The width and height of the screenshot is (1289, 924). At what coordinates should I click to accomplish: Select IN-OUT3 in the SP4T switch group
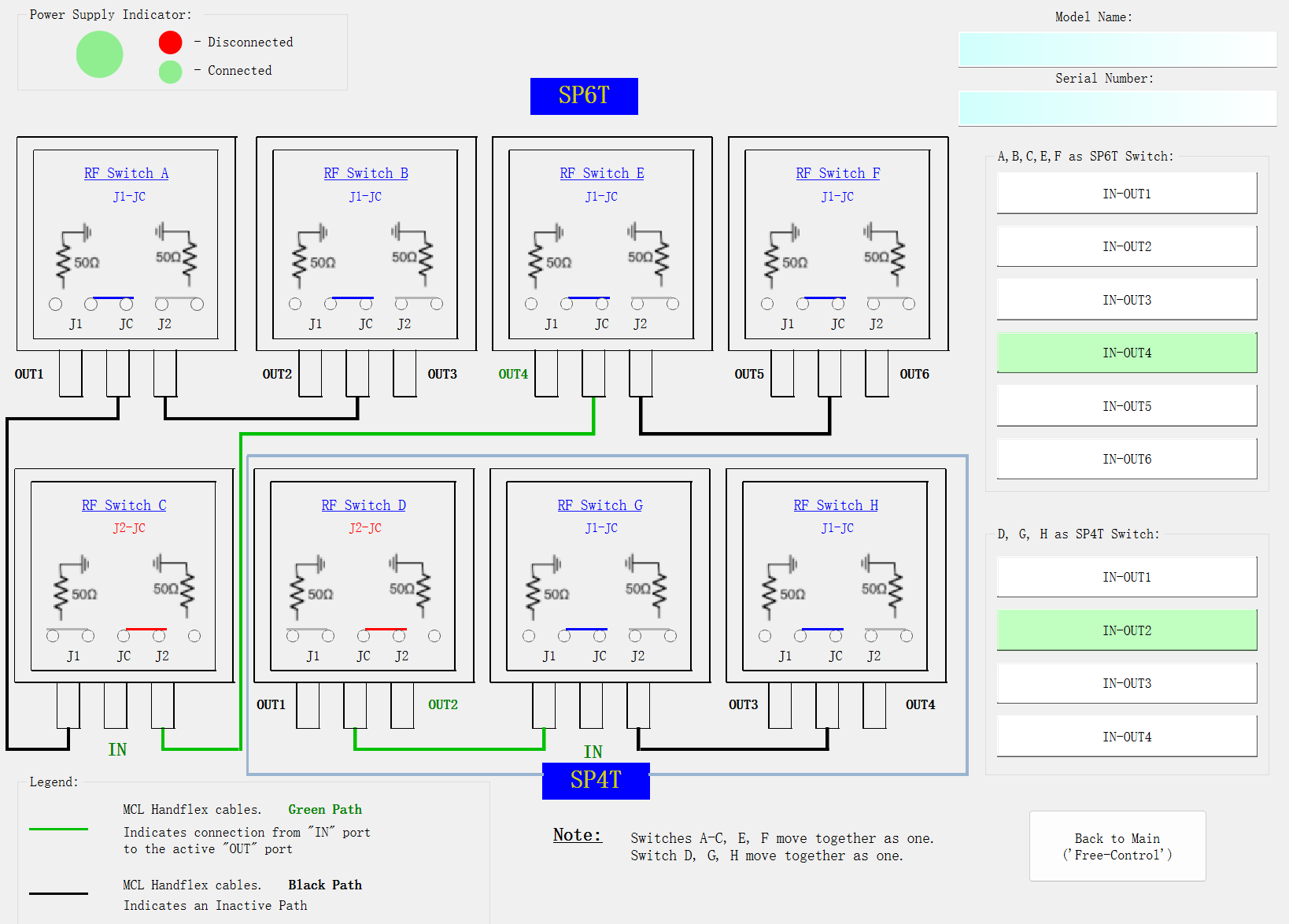(x=1126, y=683)
